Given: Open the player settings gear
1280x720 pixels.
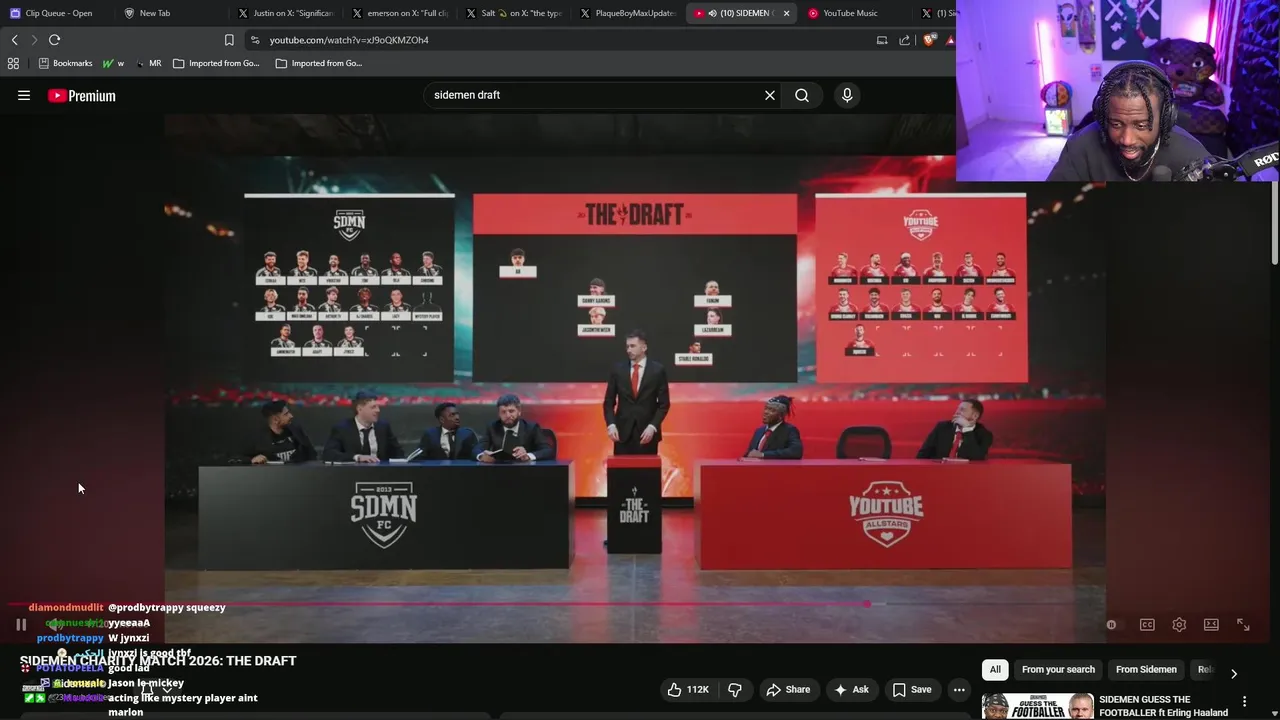Looking at the screenshot, I should [1179, 625].
